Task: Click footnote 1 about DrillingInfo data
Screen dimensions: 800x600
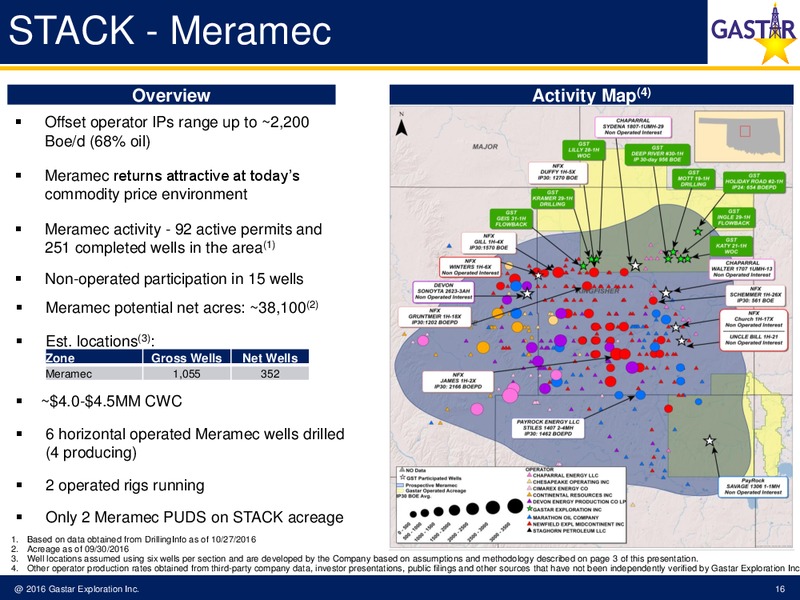Action: [x=141, y=539]
